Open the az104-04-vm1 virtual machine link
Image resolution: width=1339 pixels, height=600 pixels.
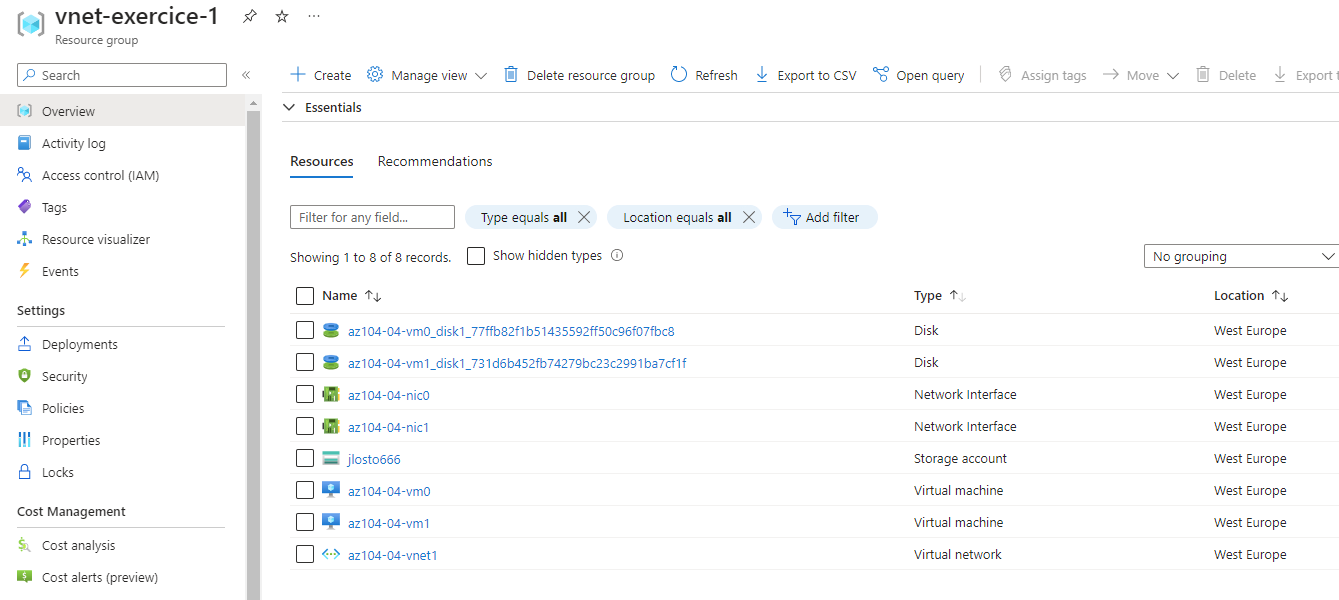(389, 522)
